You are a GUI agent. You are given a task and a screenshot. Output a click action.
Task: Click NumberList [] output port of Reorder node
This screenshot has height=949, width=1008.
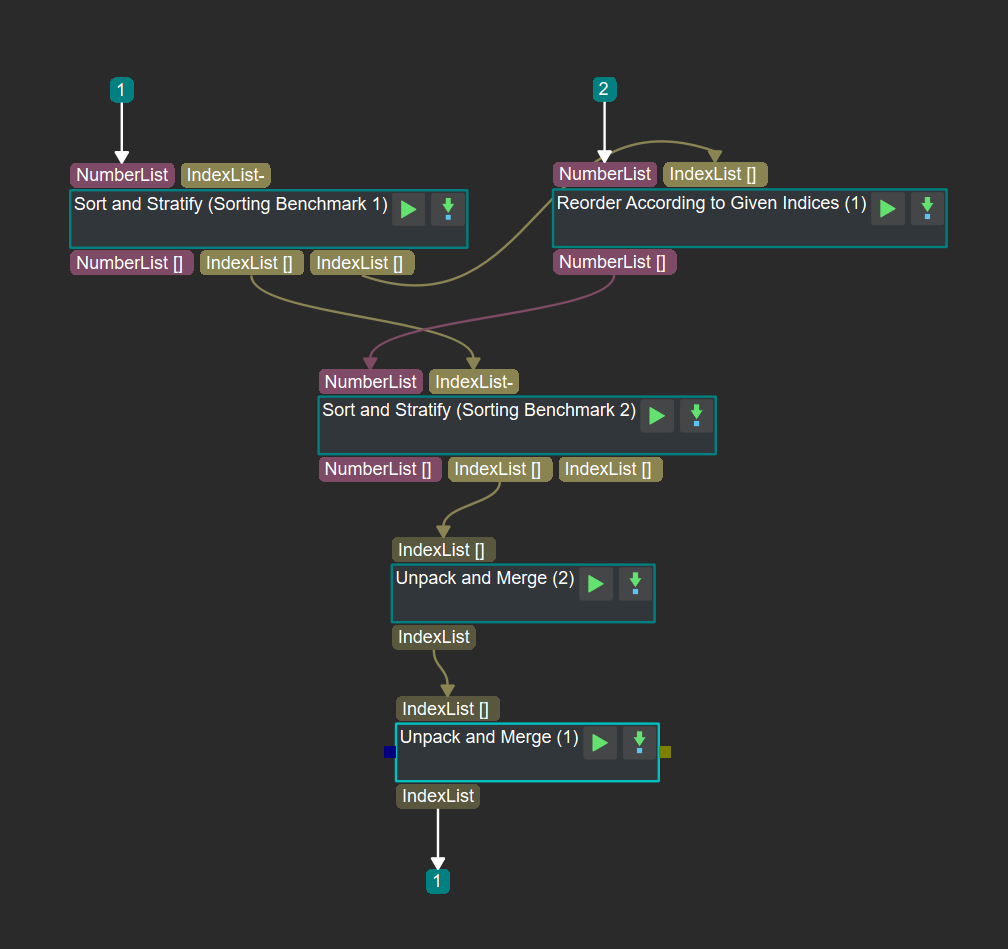[x=614, y=262]
